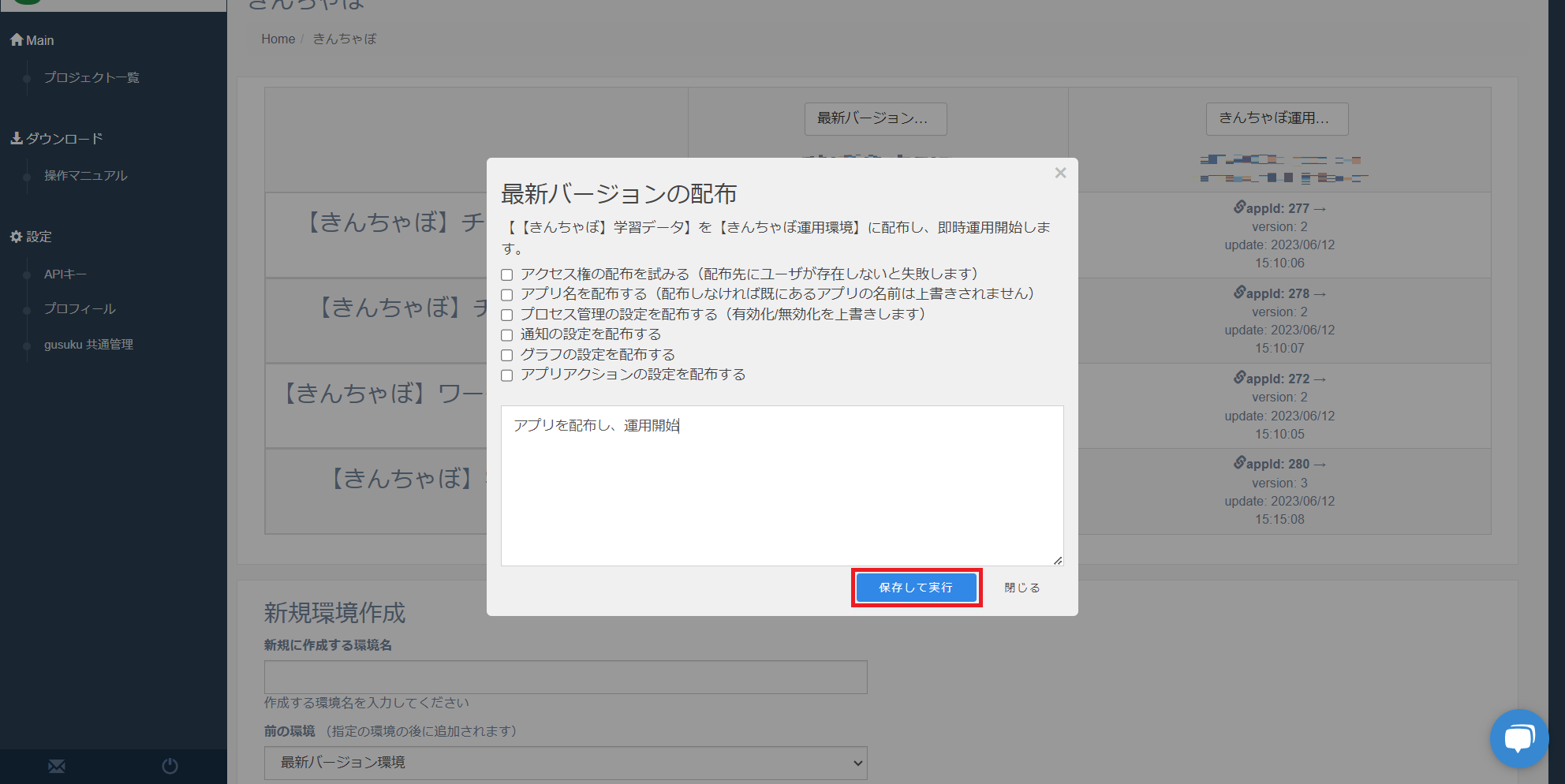Click the Main home icon in sidebar
This screenshot has width=1565, height=784.
tap(17, 40)
